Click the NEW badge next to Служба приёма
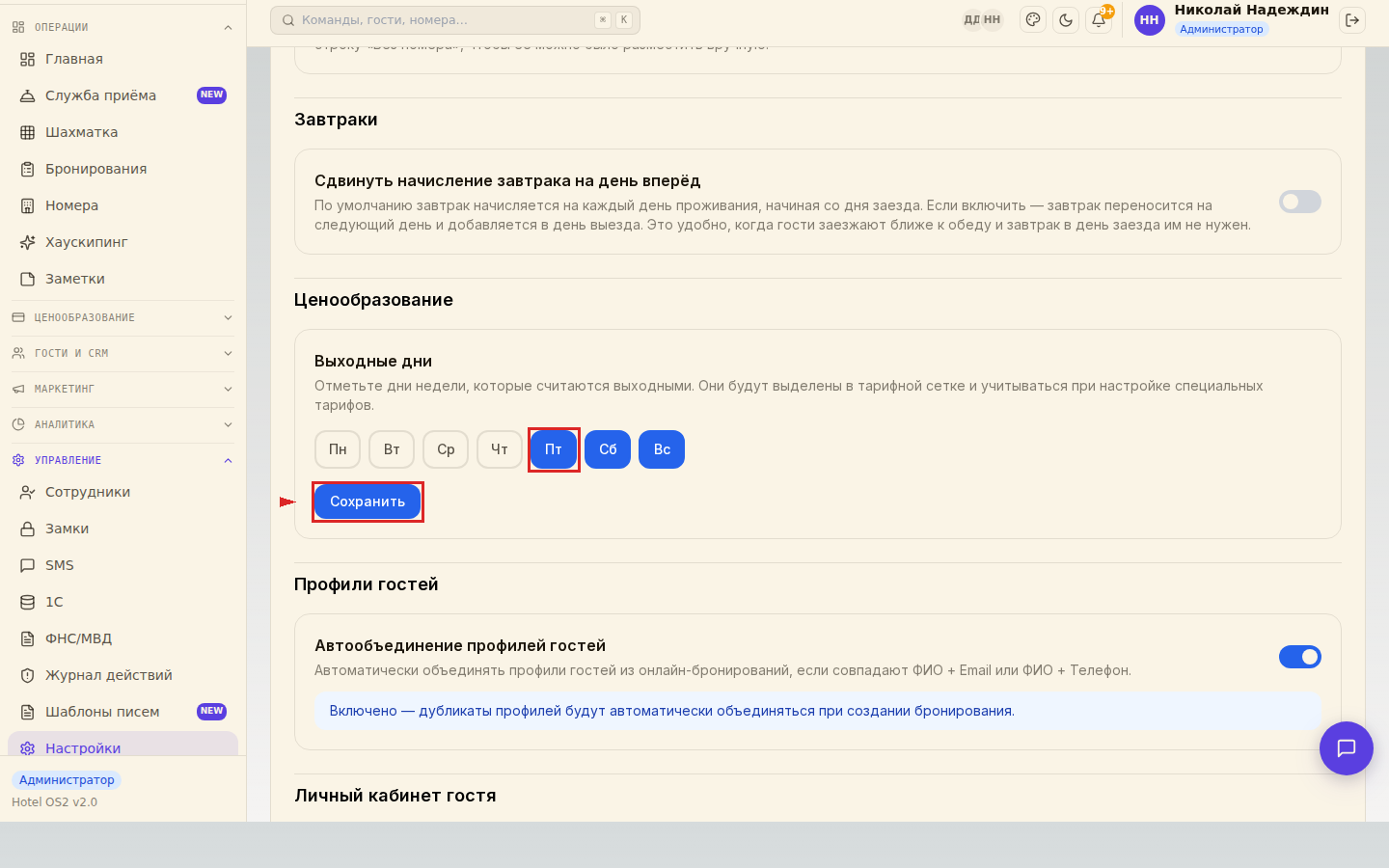The width and height of the screenshot is (1389, 868). [x=211, y=95]
